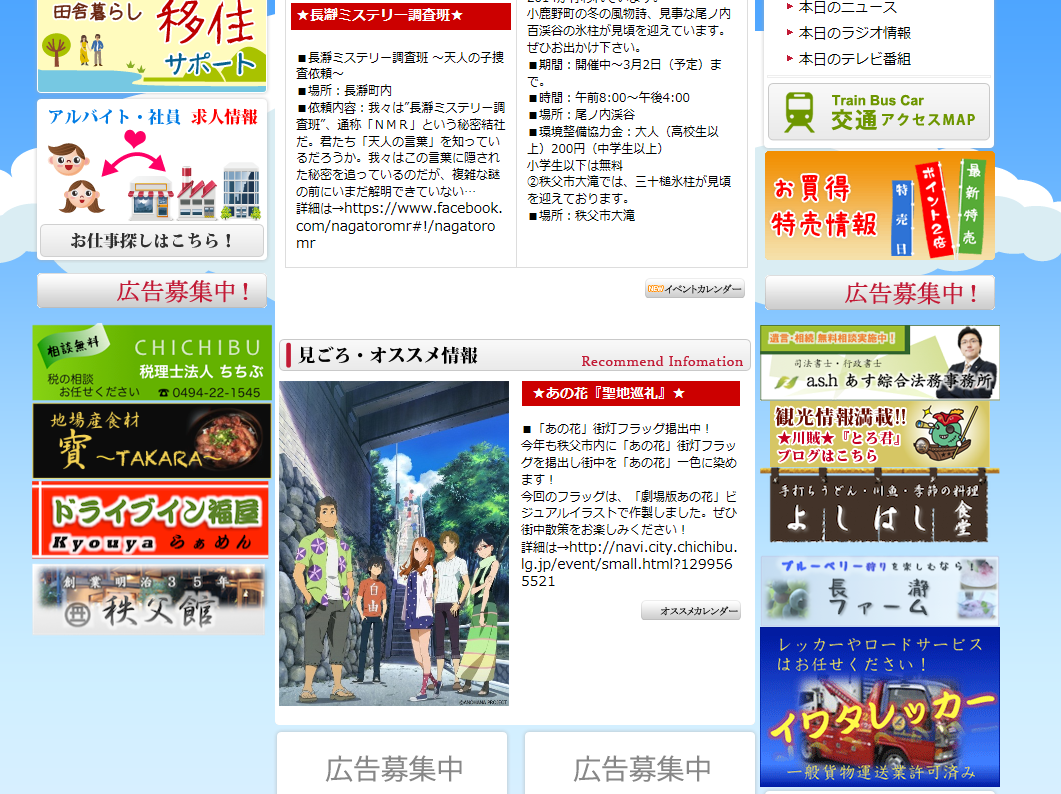
Task: Open the 長瀞ファーム blueberry banner
Action: coord(880,590)
